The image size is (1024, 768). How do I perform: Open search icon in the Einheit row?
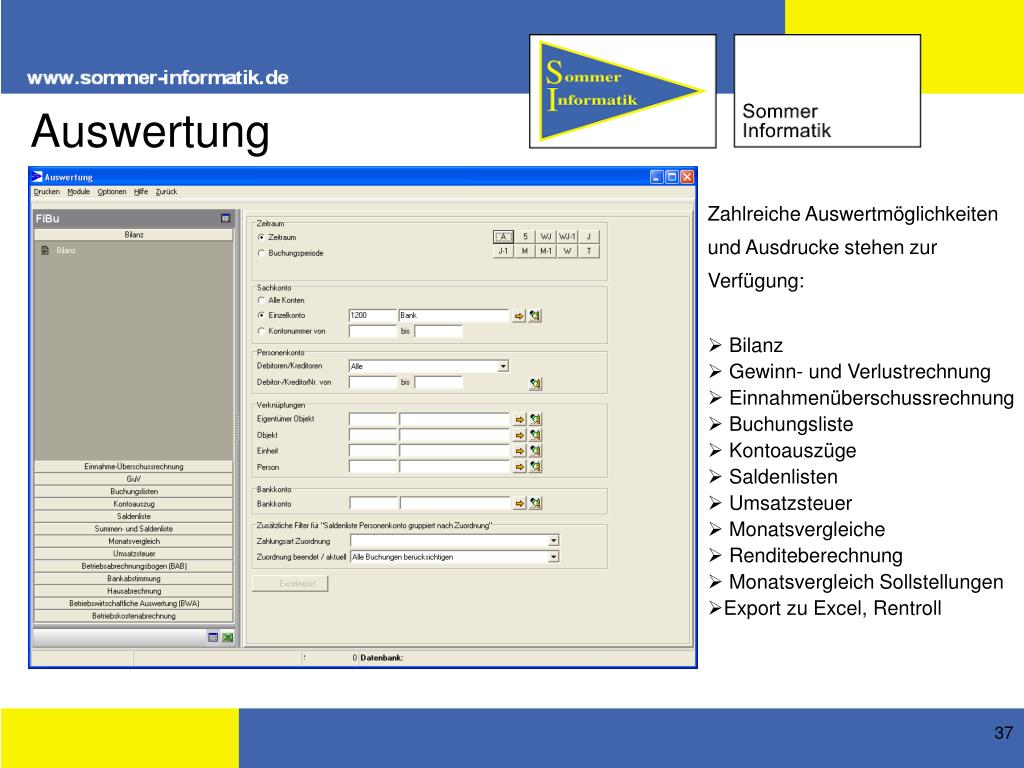click(536, 451)
